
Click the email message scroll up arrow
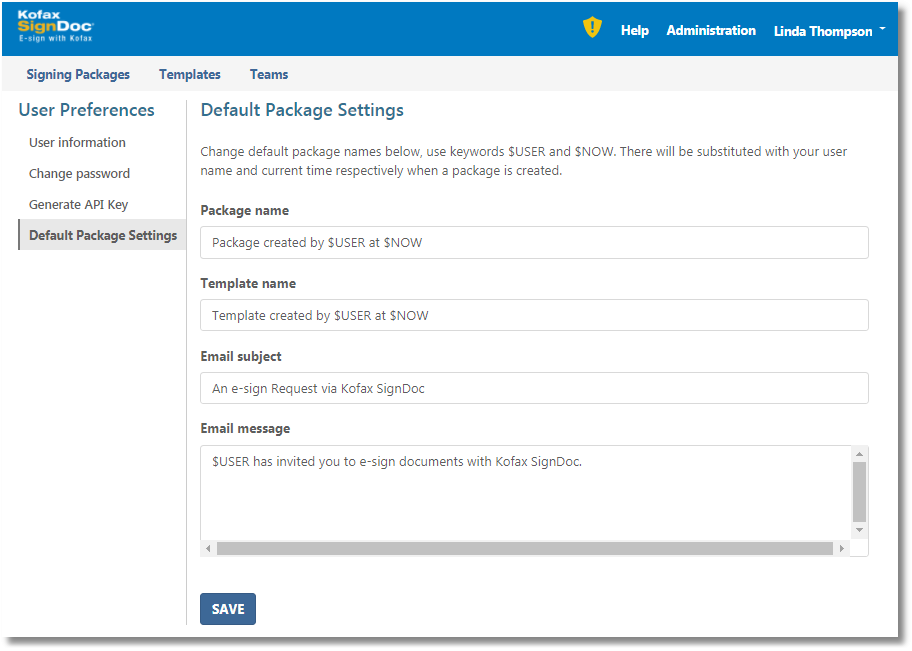[x=859, y=455]
